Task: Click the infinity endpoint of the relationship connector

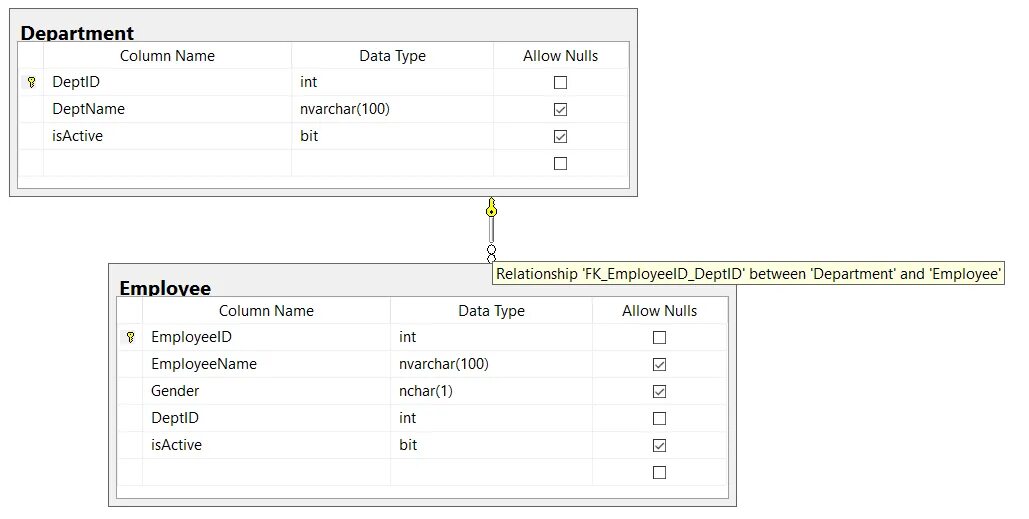Action: tap(491, 251)
